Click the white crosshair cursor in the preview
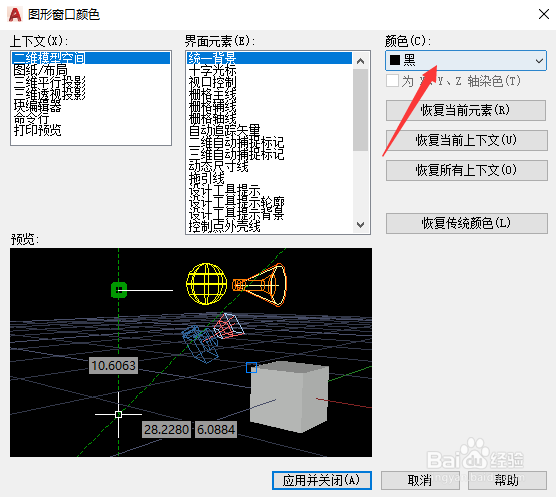556x497 pixels. (x=118, y=414)
